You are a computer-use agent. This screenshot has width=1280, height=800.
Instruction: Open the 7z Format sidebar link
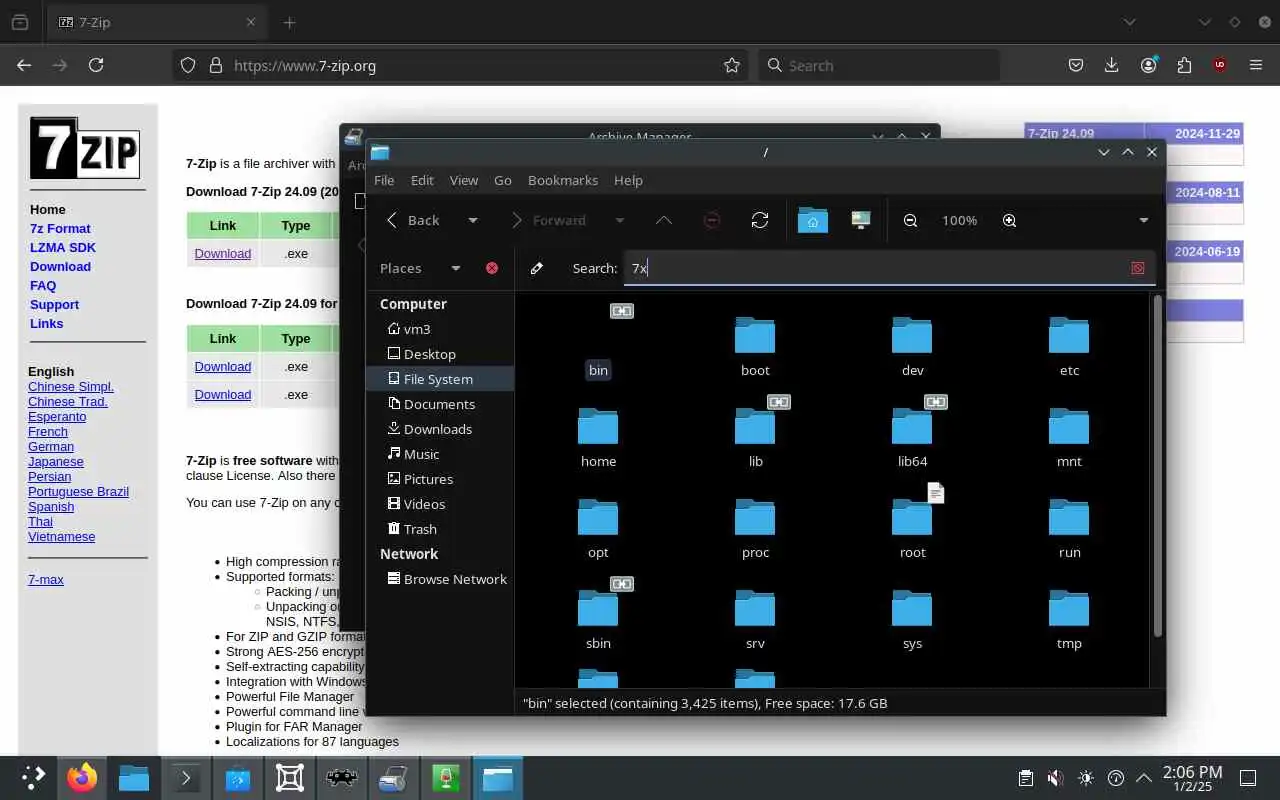pyautogui.click(x=60, y=228)
